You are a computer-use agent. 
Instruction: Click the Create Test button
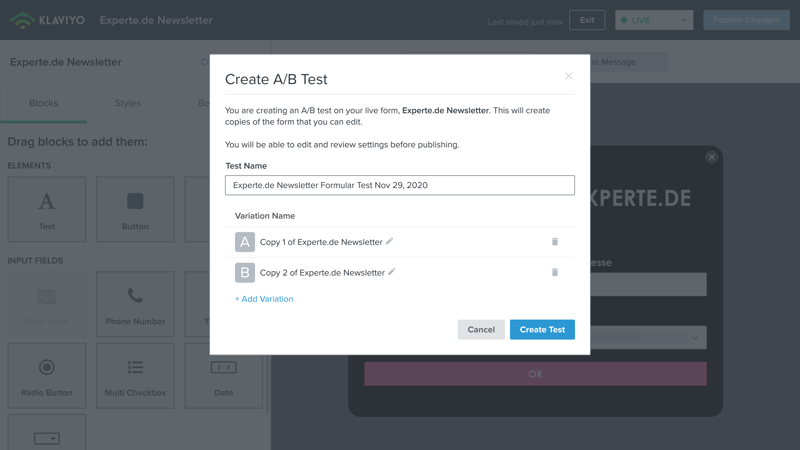click(x=542, y=330)
